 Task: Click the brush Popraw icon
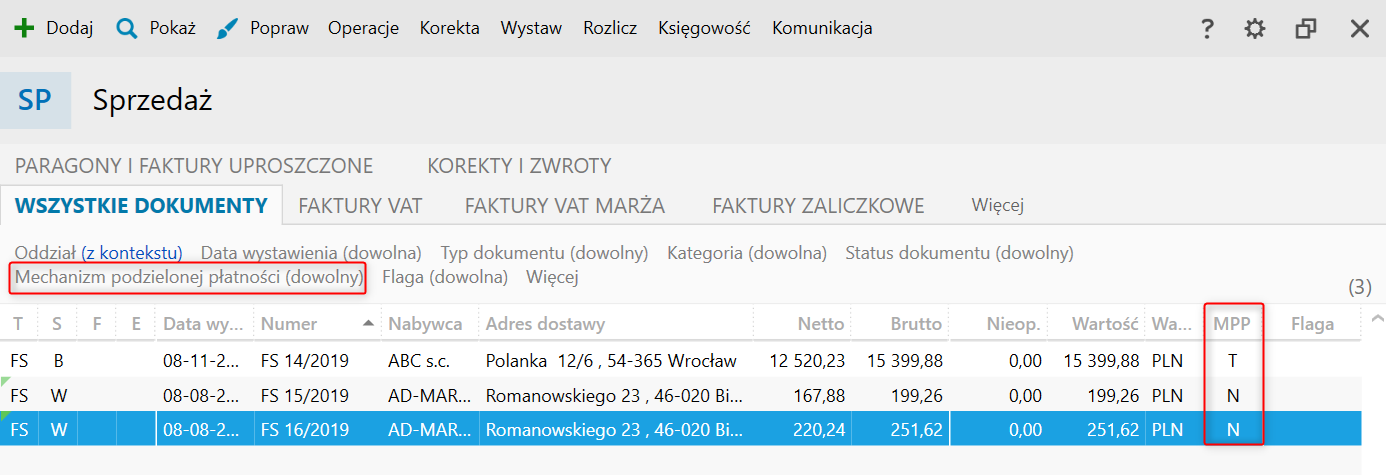(227, 29)
